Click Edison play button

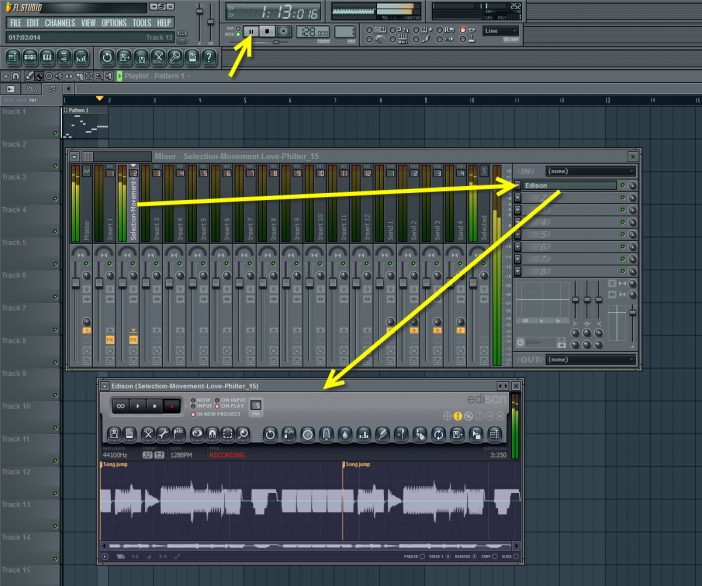pos(137,406)
